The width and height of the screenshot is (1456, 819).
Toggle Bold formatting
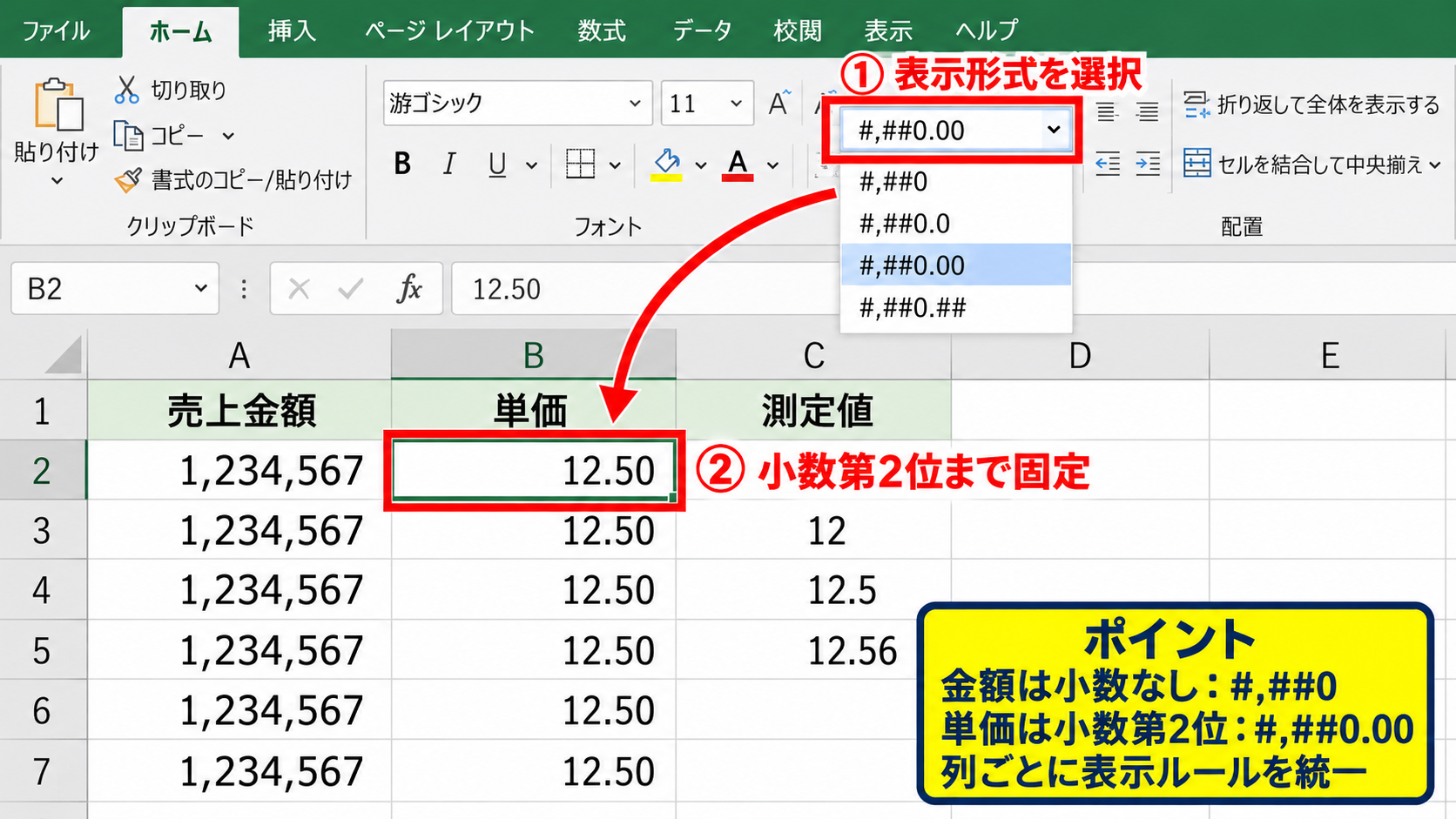[402, 164]
